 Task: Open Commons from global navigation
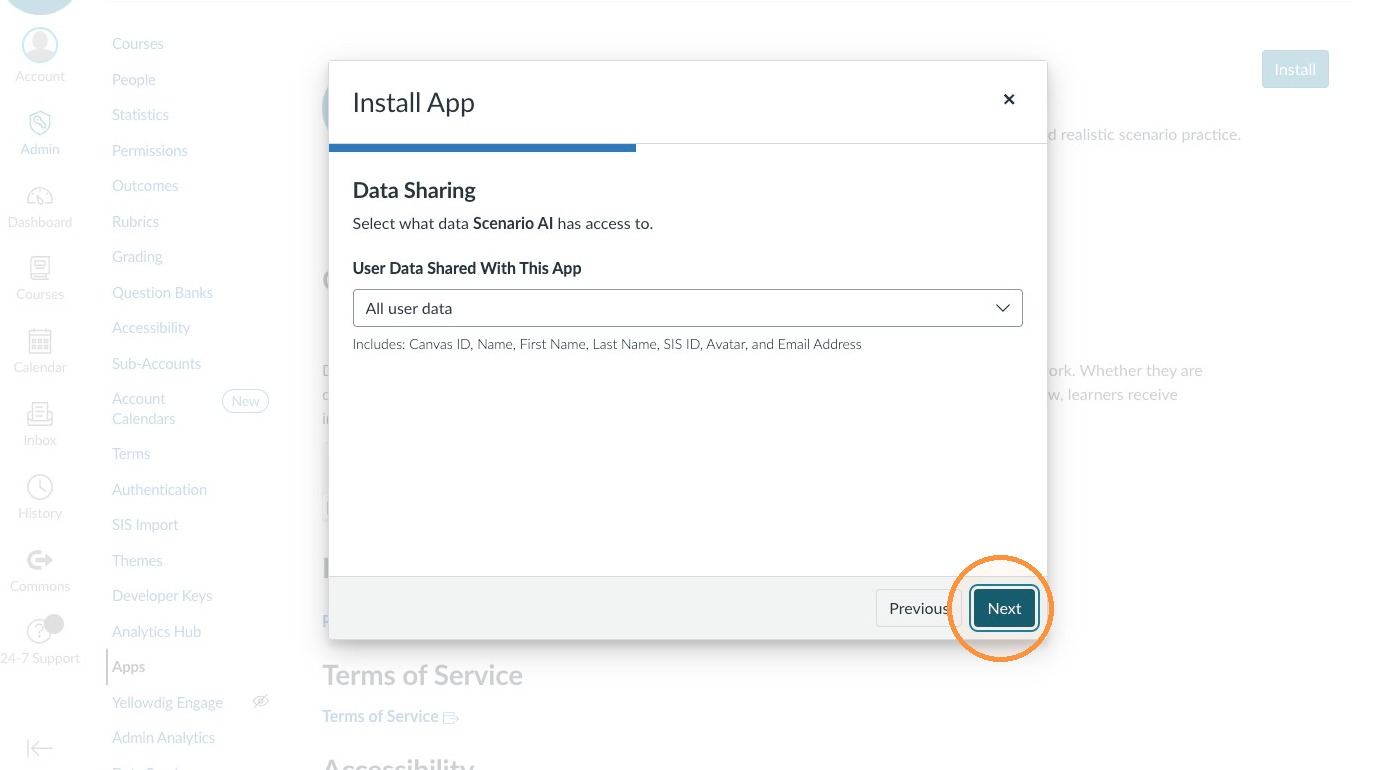tap(40, 571)
